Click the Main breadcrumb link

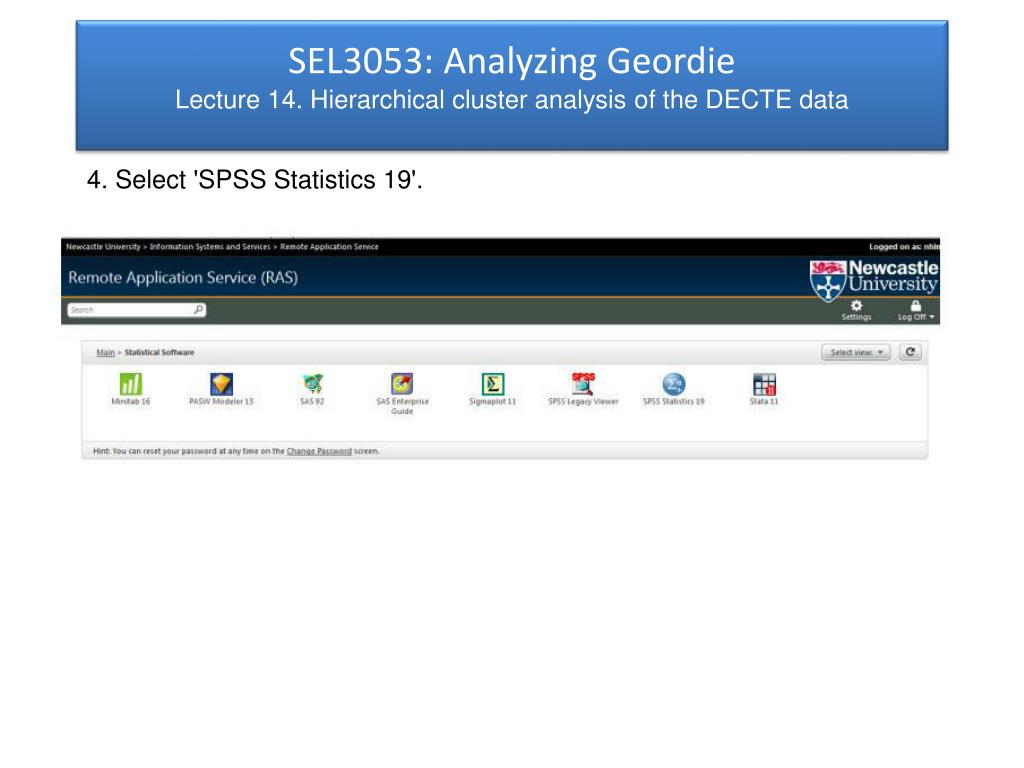pyautogui.click(x=105, y=353)
